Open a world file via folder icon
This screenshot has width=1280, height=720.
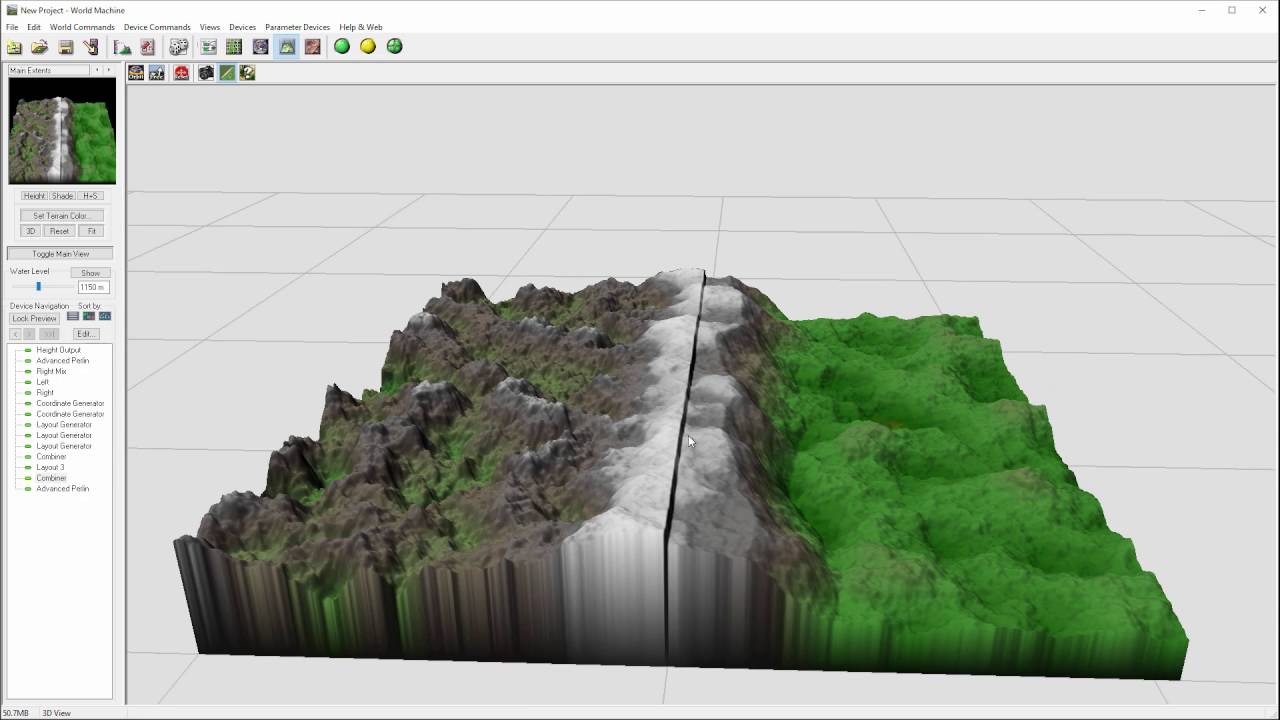[40, 47]
